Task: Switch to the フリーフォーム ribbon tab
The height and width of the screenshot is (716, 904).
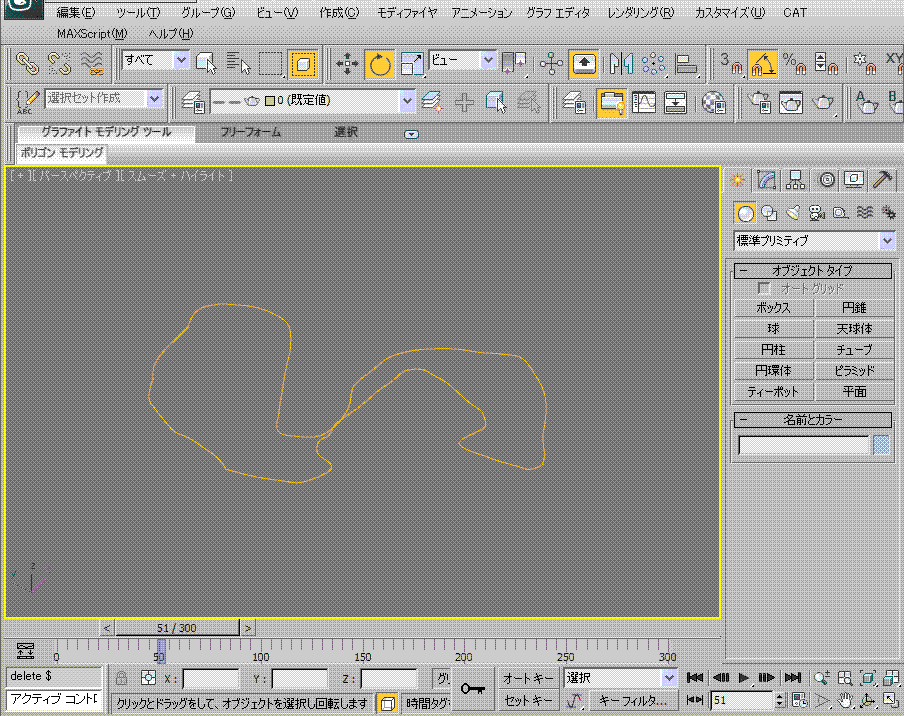Action: pyautogui.click(x=250, y=132)
